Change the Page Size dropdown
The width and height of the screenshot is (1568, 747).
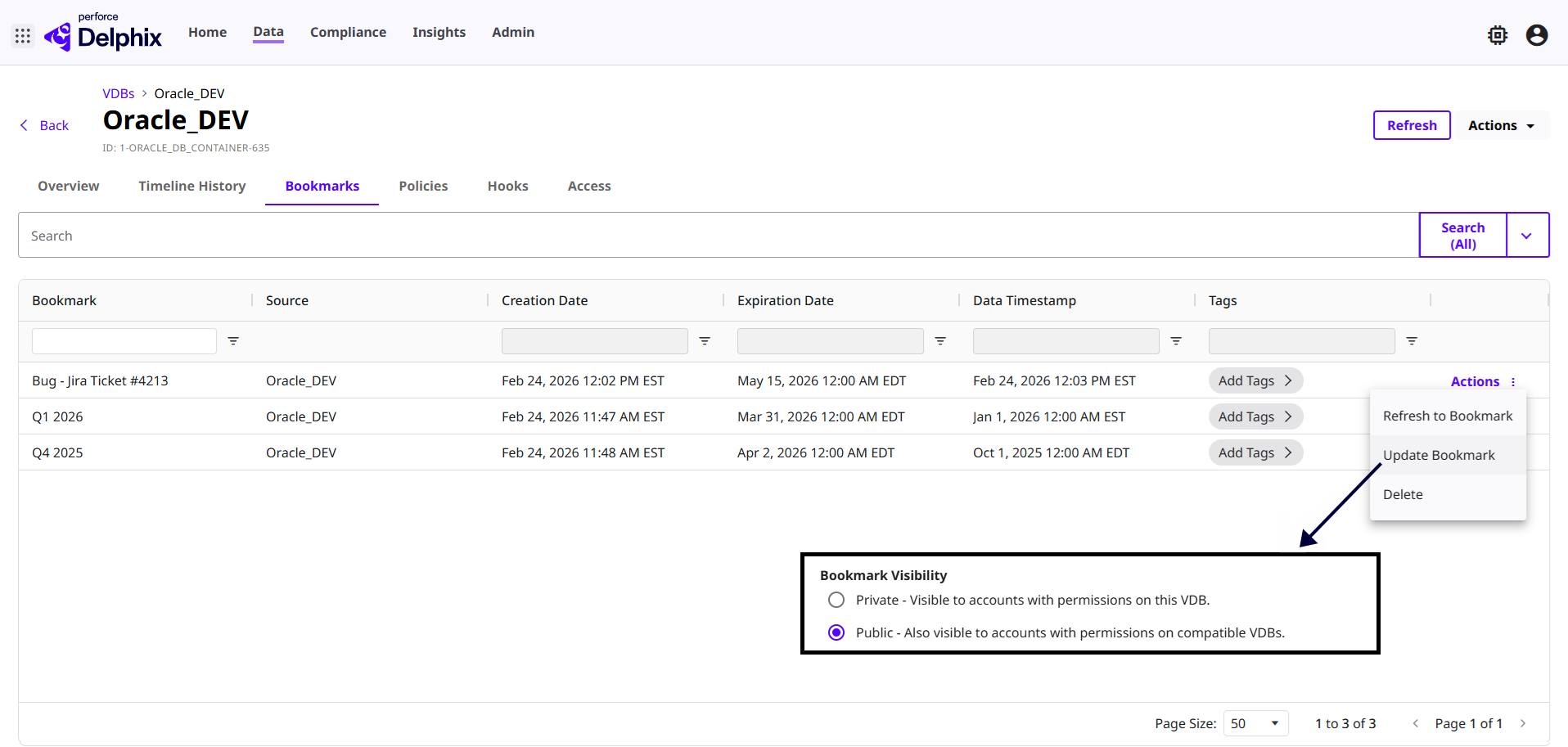(1255, 723)
